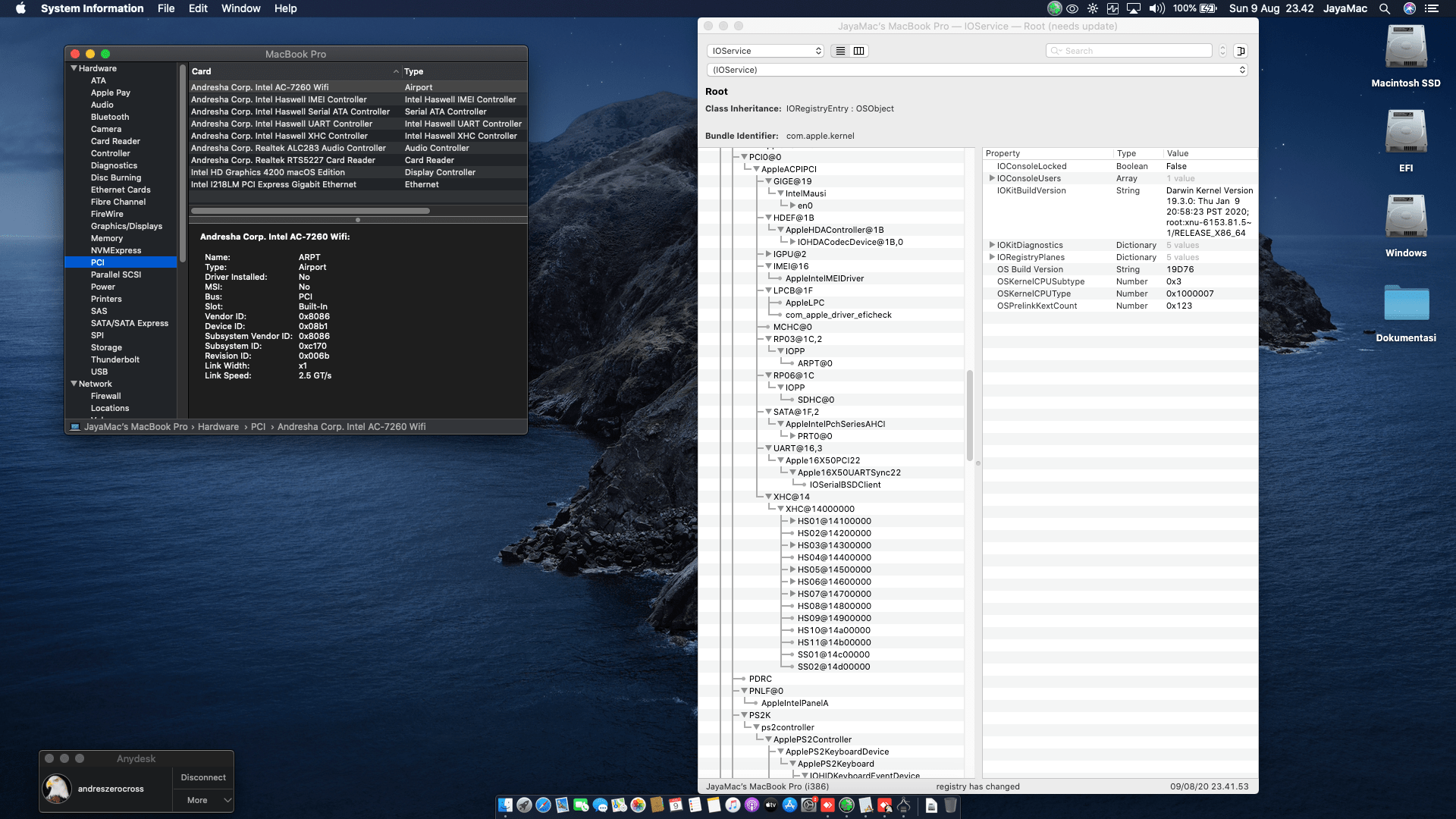The height and width of the screenshot is (819, 1456).
Task: Open the File menu
Action: (x=166, y=8)
